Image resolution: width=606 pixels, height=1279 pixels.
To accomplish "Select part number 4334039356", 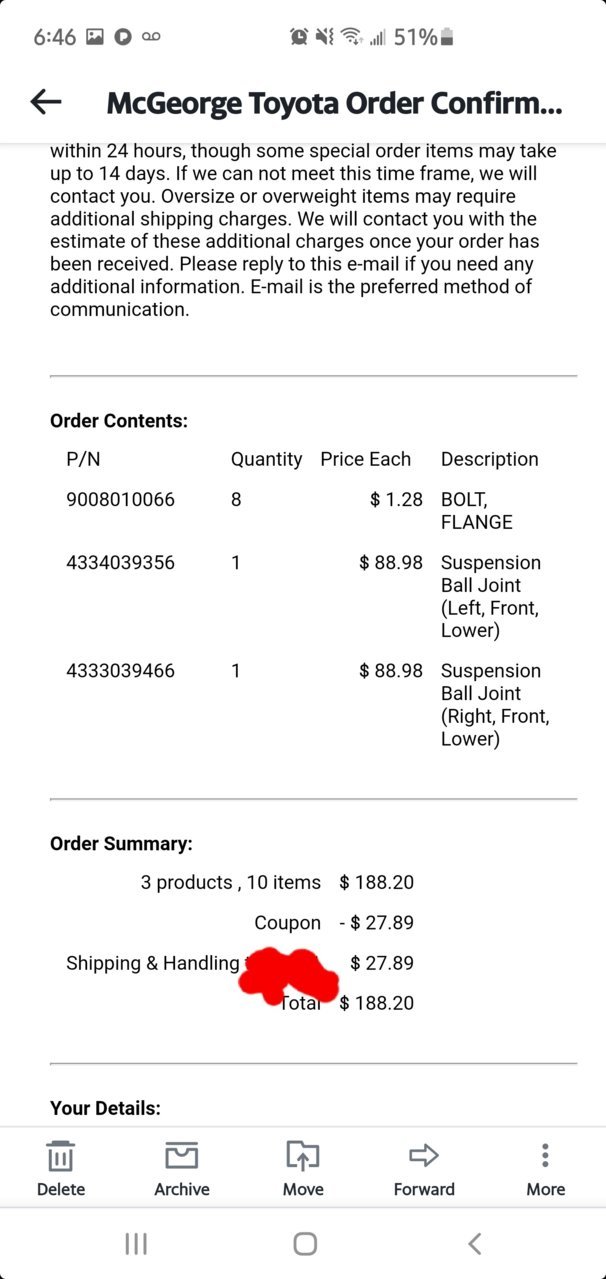I will tap(120, 563).
